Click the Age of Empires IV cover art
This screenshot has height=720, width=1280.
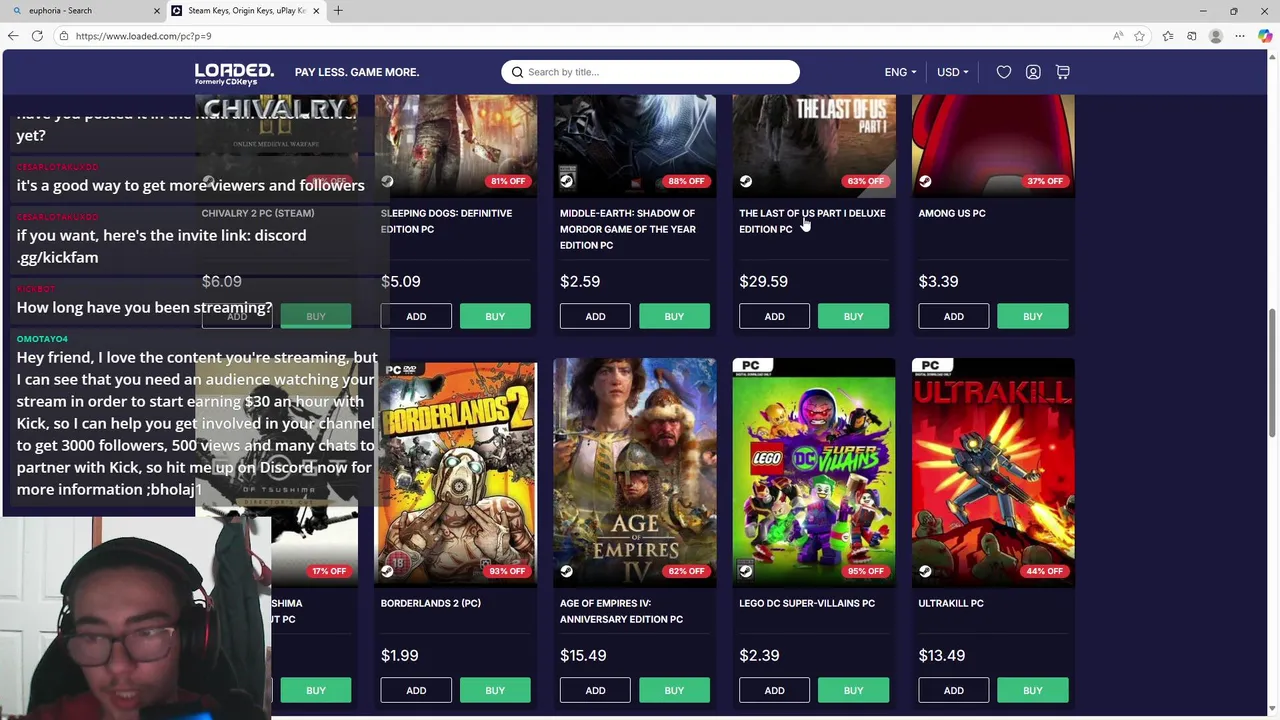pyautogui.click(x=635, y=472)
